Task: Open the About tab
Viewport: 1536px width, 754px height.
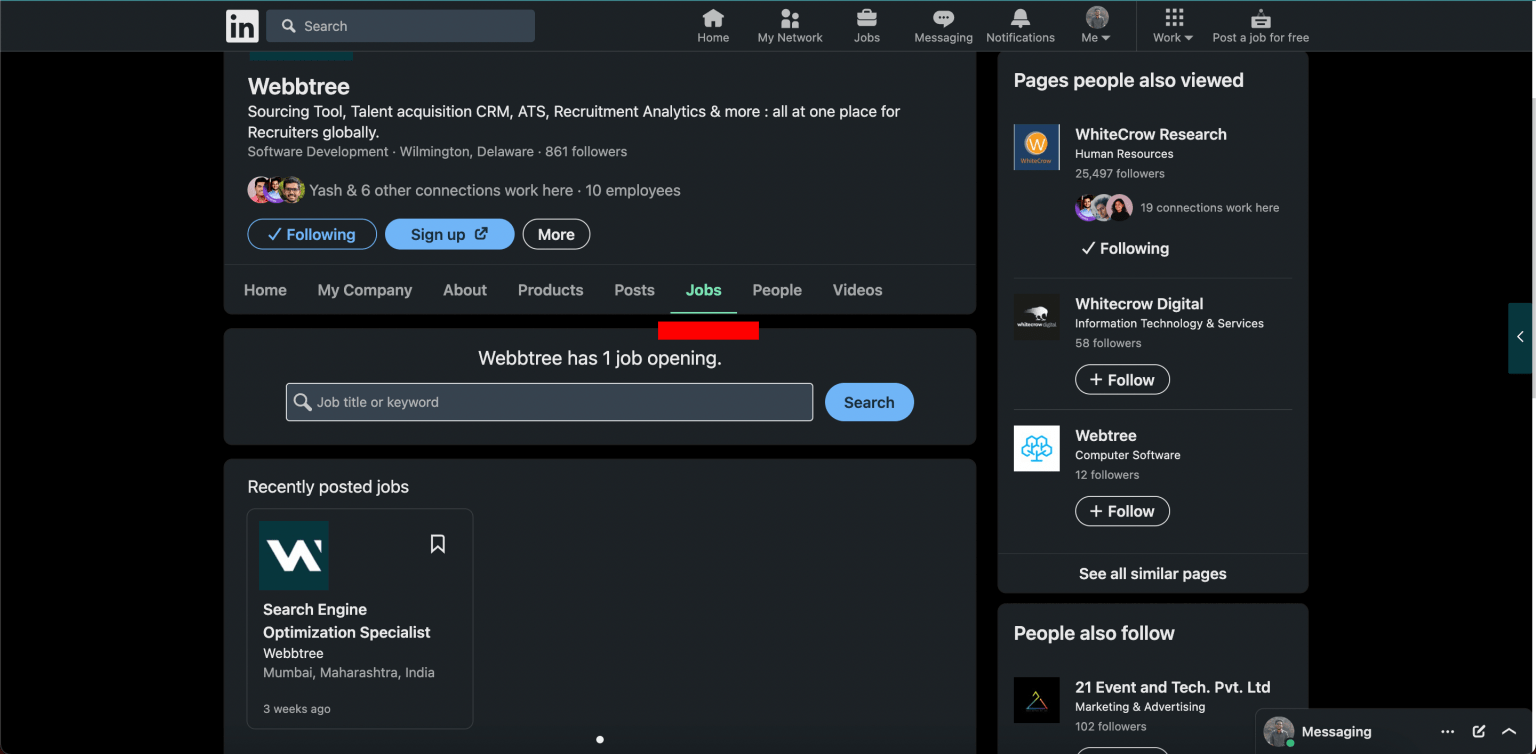Action: point(465,290)
